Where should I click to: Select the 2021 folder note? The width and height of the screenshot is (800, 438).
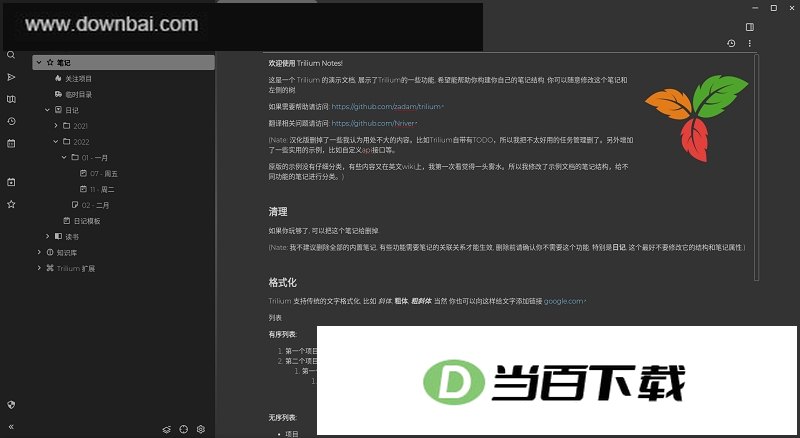pyautogui.click(x=80, y=126)
